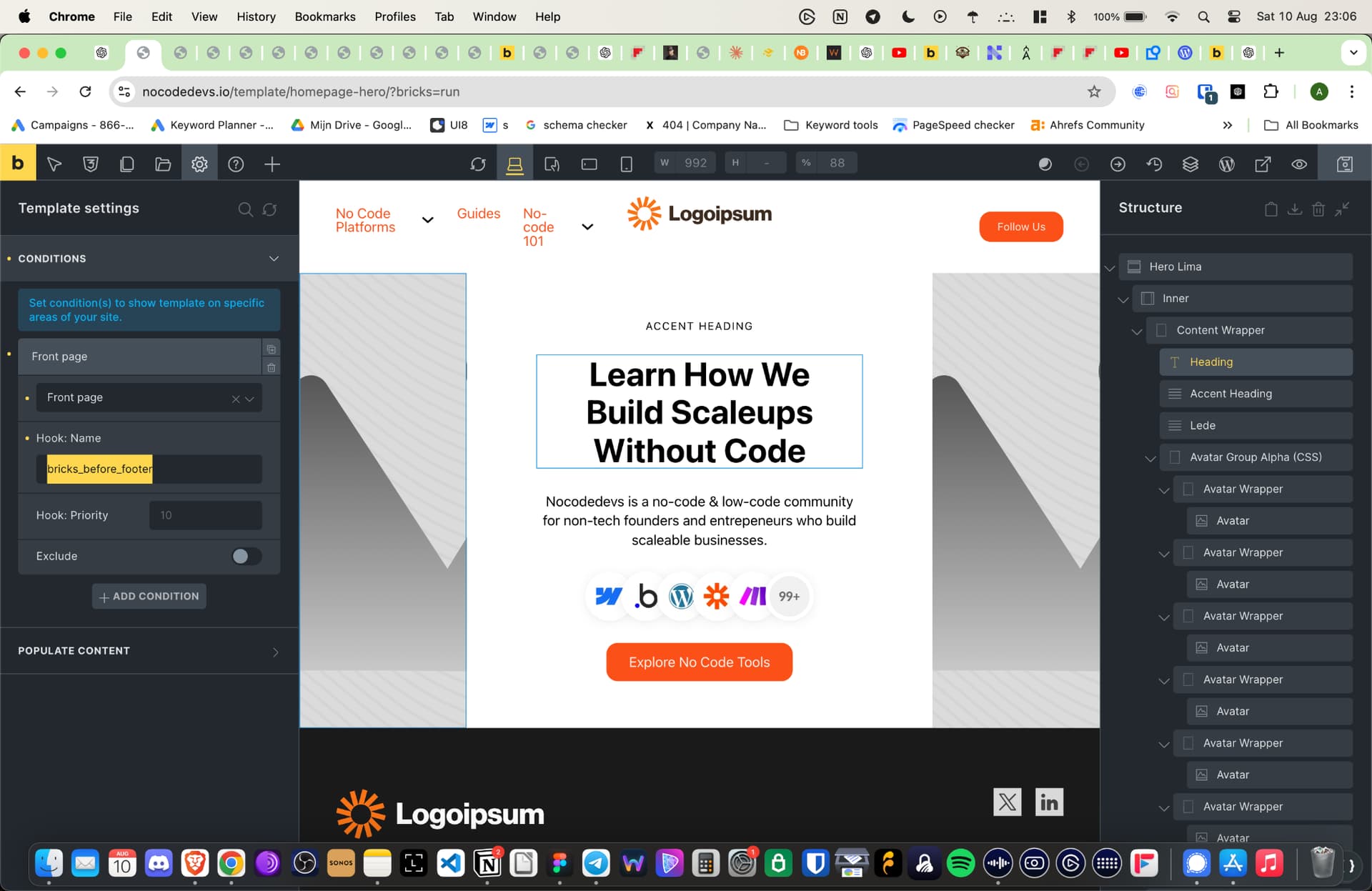Click the copy icon in Structure panel

tap(1271, 209)
